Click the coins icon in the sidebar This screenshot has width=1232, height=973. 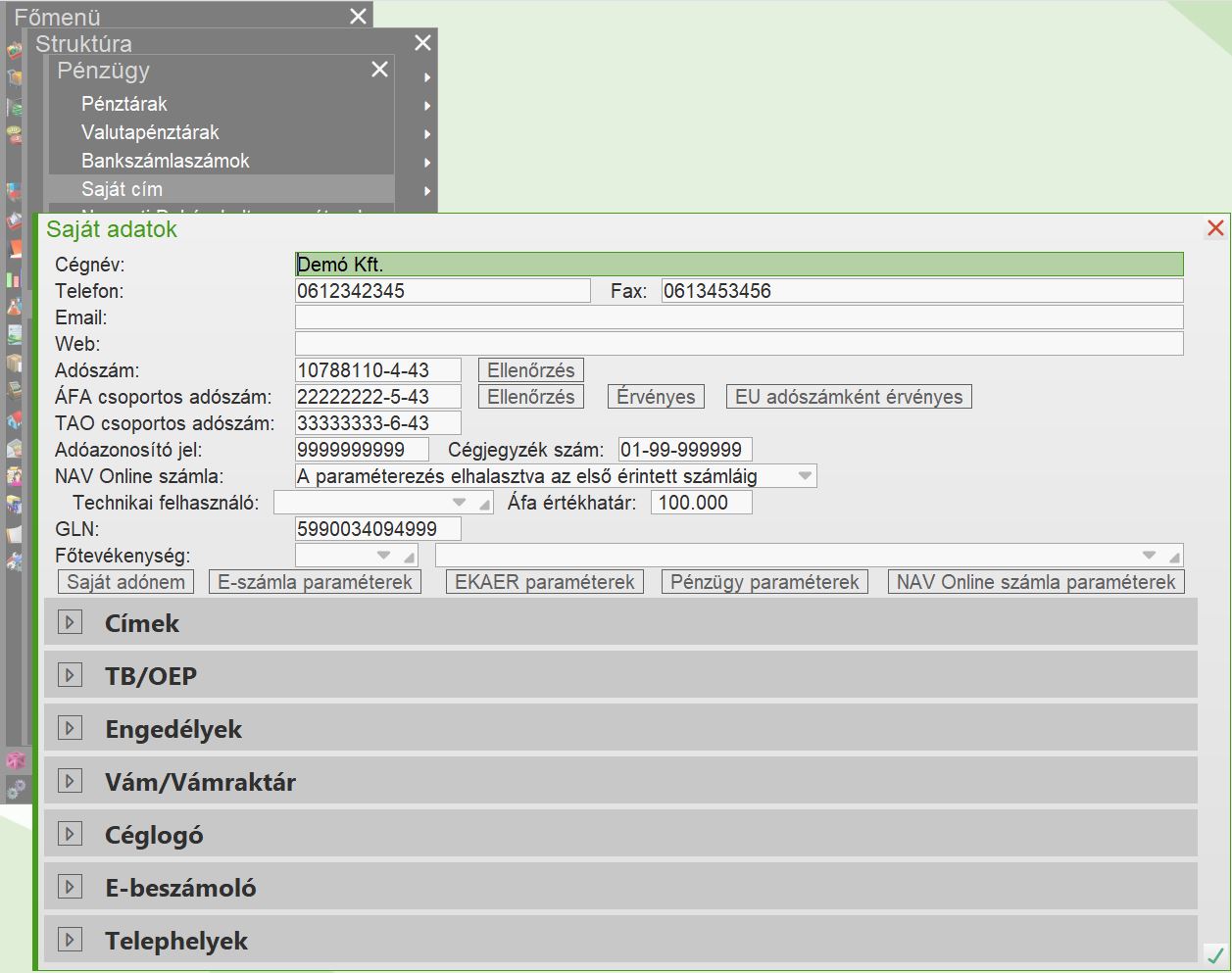(14, 133)
